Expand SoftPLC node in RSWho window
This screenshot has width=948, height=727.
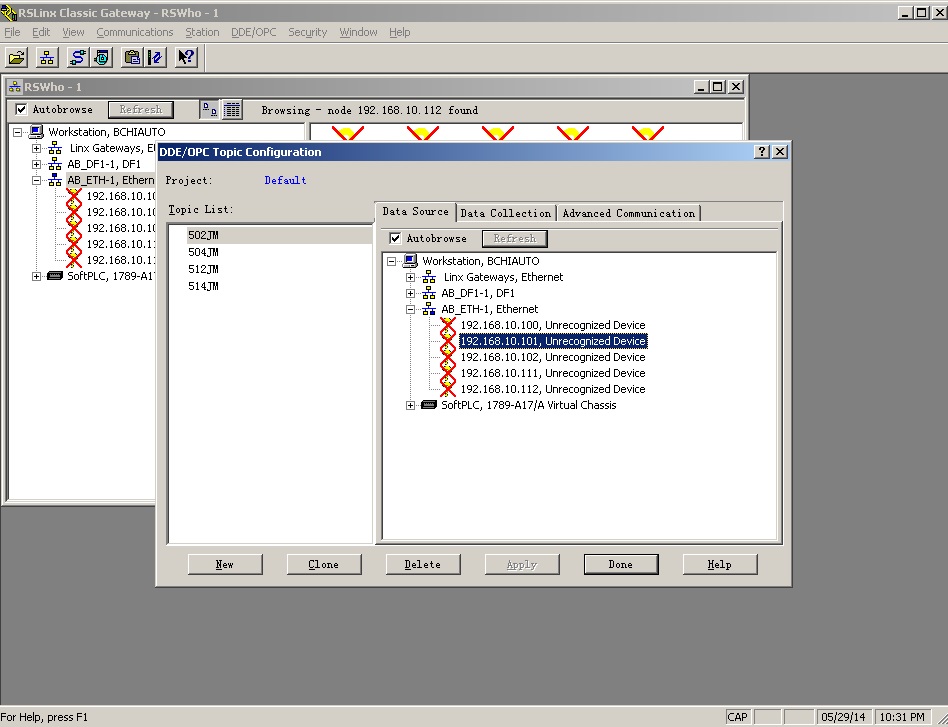(x=36, y=276)
